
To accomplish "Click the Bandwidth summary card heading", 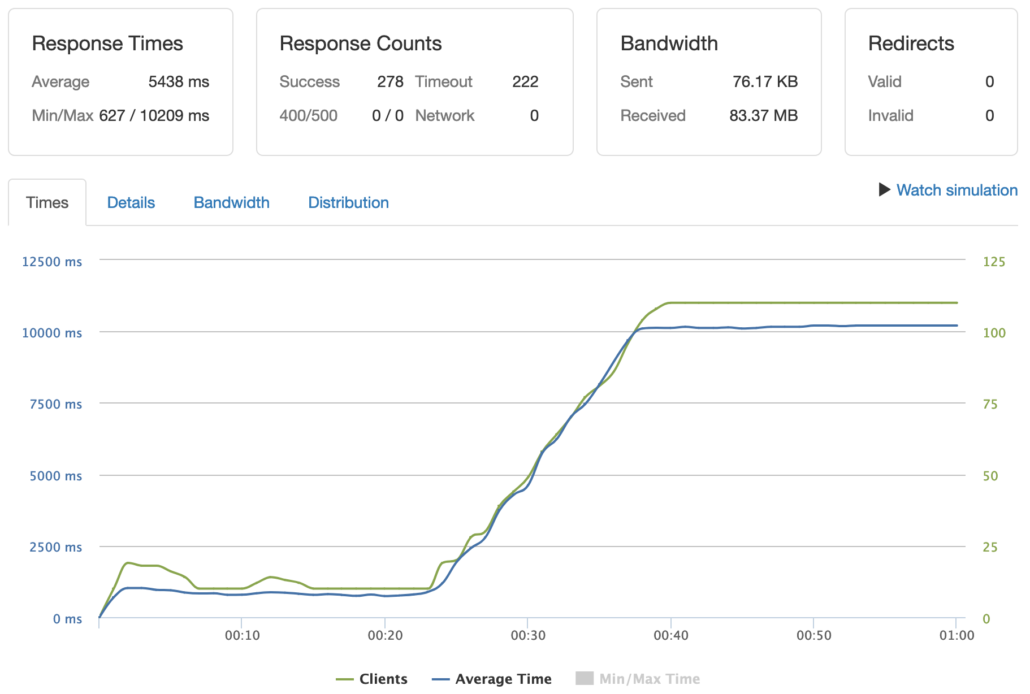I will (x=669, y=44).
